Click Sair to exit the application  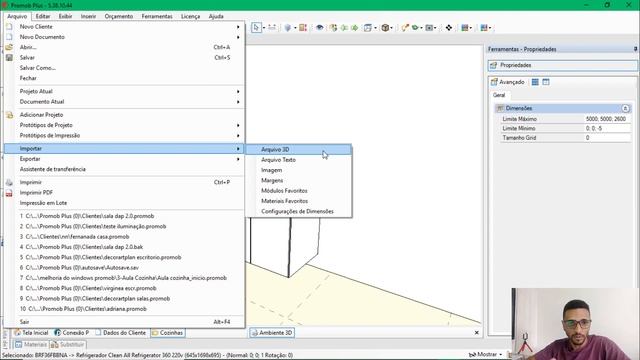click(124, 322)
